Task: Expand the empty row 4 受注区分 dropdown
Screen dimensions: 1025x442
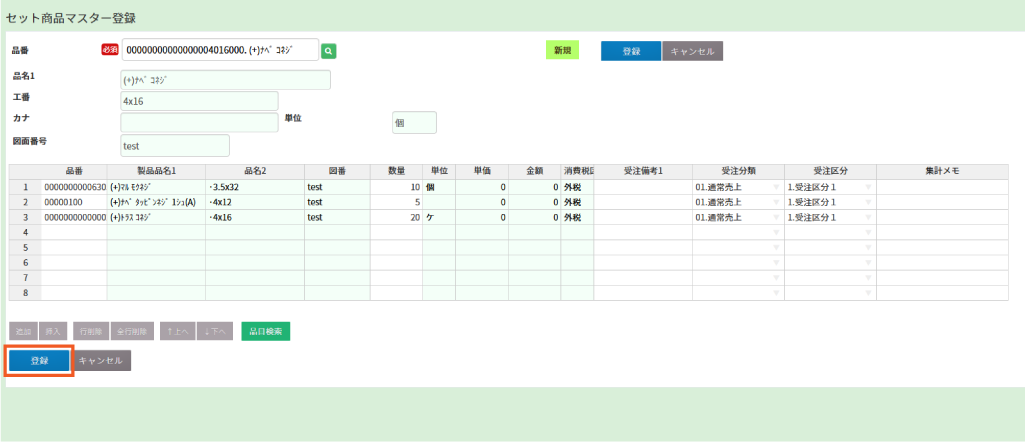Action: [868, 232]
